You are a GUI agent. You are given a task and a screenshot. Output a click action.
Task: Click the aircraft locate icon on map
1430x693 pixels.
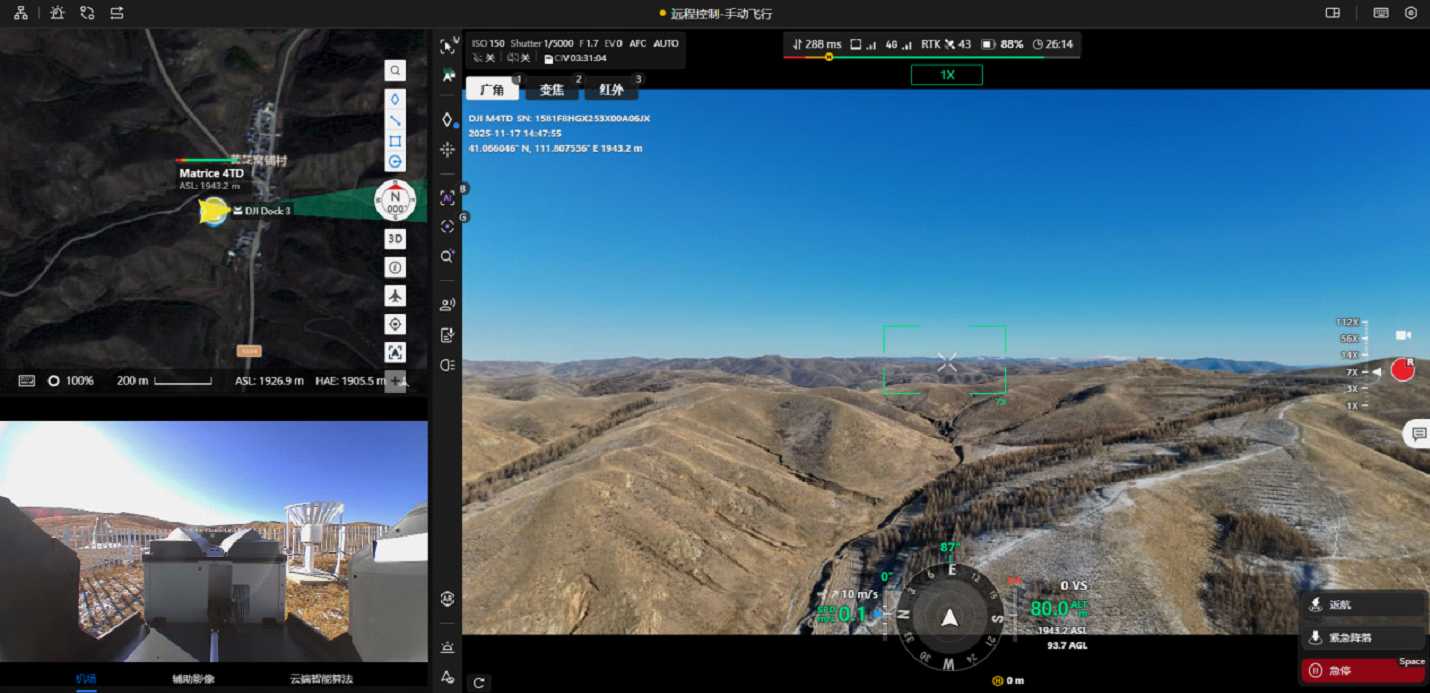pos(396,296)
